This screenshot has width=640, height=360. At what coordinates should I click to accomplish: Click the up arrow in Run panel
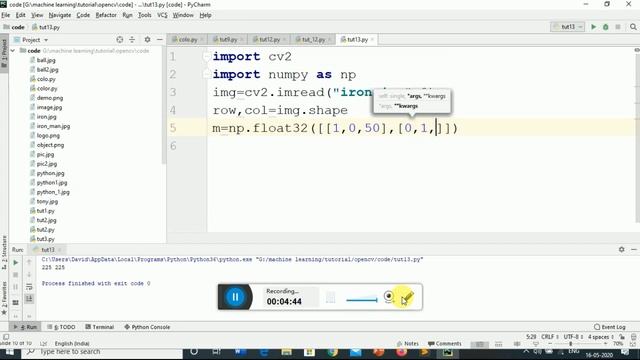(x=29, y=262)
